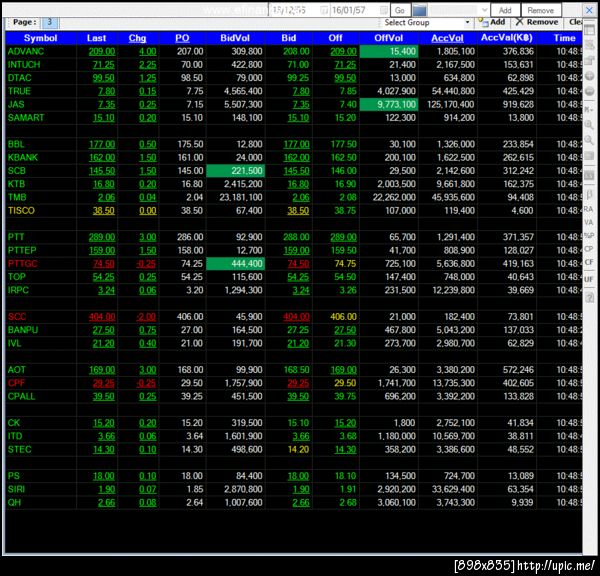600x576 pixels.
Task: Sort by the PO column header
Action: tap(182, 38)
